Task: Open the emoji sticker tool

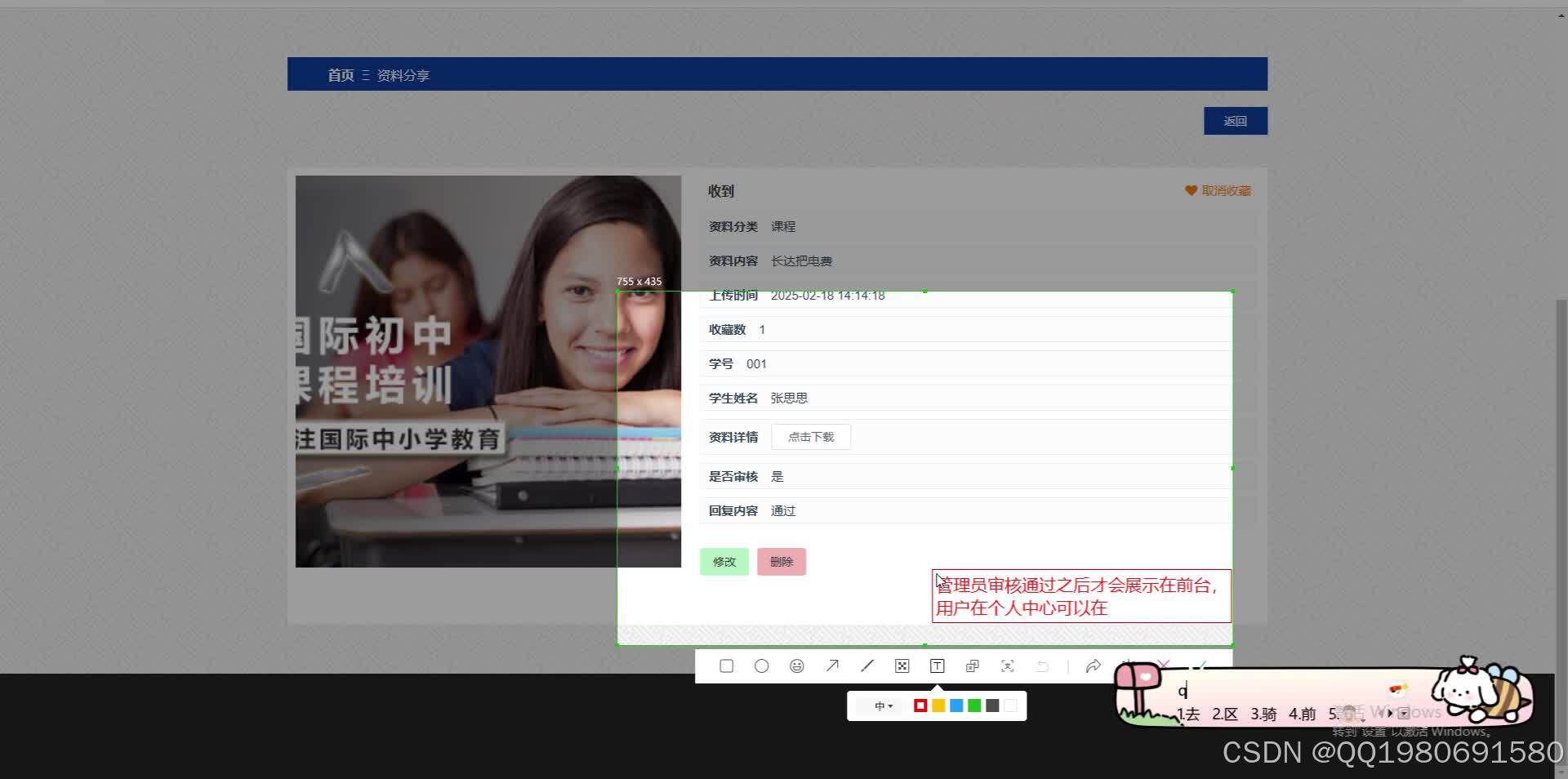Action: pos(796,666)
